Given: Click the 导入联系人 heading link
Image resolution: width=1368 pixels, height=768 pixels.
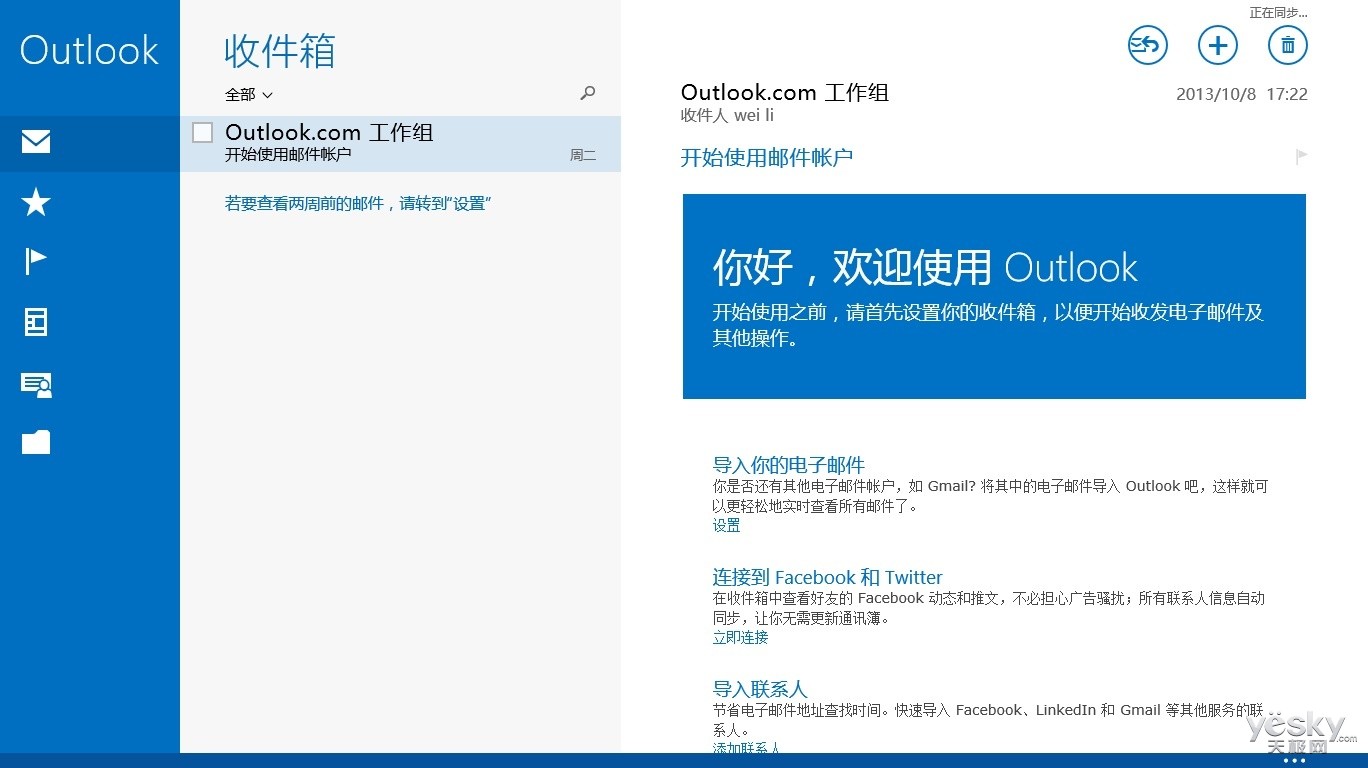Looking at the screenshot, I should pyautogui.click(x=759, y=689).
